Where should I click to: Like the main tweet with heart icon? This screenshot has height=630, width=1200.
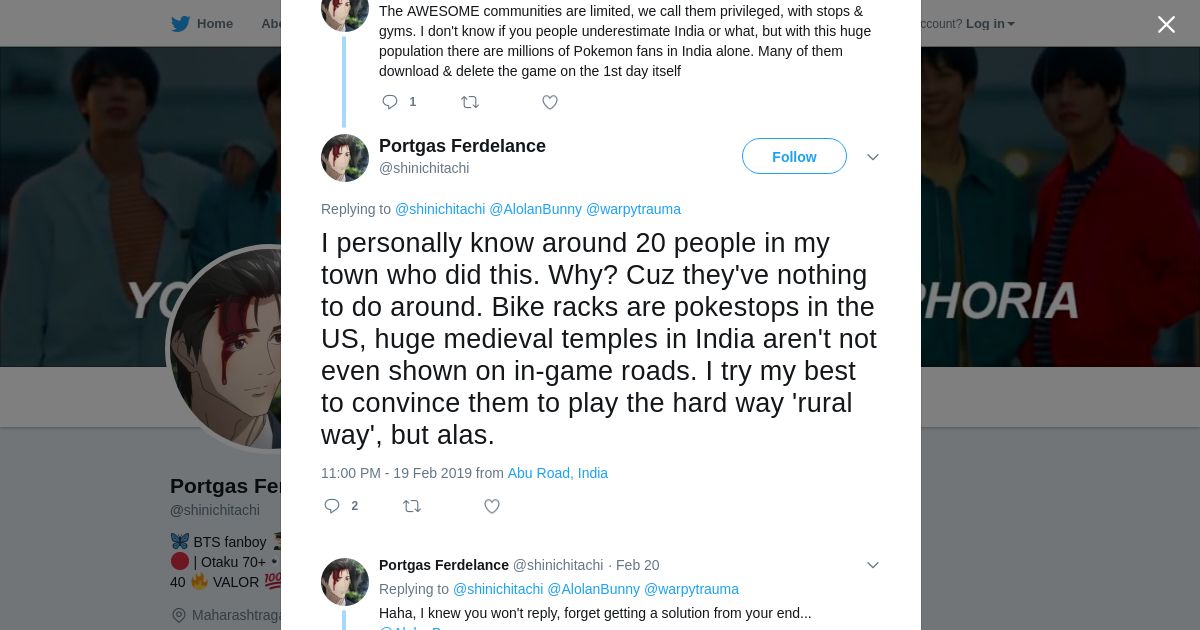click(x=492, y=506)
